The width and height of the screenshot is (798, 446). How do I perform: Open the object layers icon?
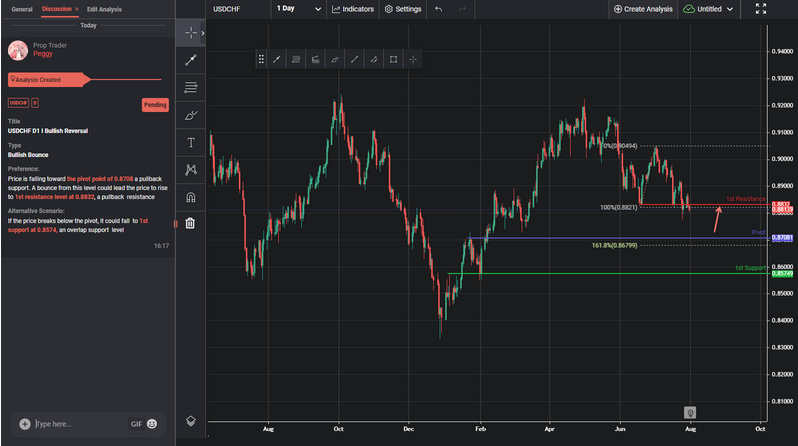click(x=191, y=421)
